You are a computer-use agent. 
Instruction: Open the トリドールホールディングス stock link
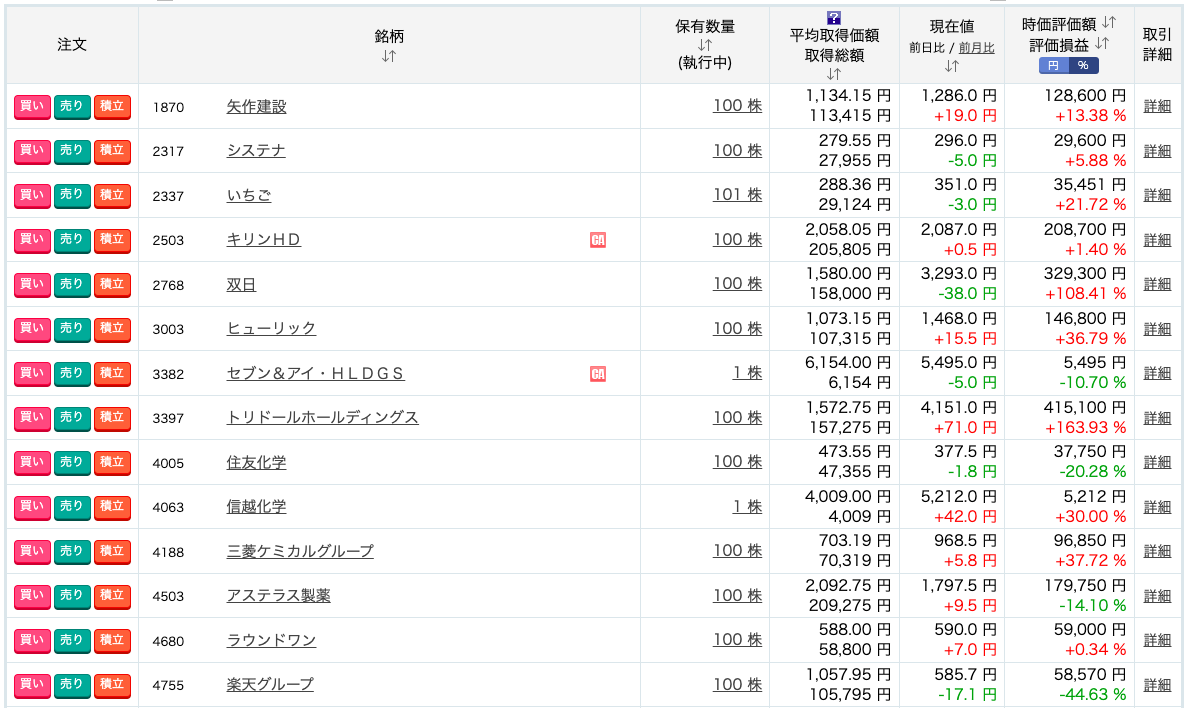click(322, 418)
